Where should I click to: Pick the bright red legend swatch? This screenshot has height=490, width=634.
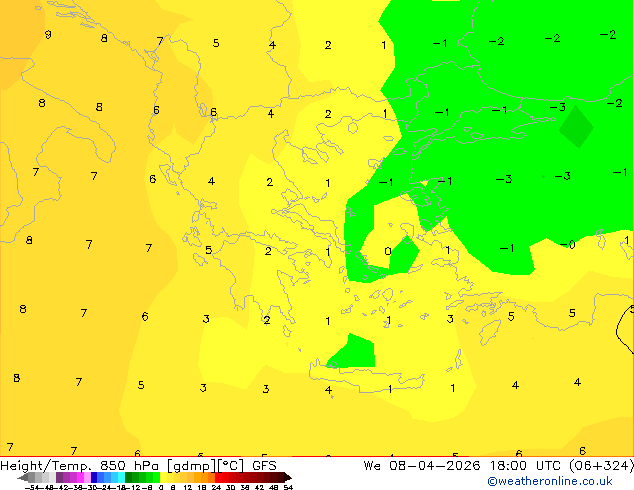[218, 477]
